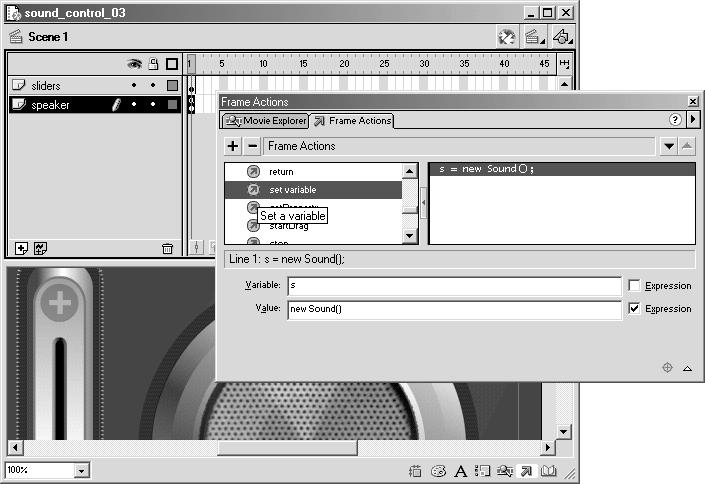Open the Mixer palette panel
Viewport: 705px width, 484px height.
click(x=438, y=471)
